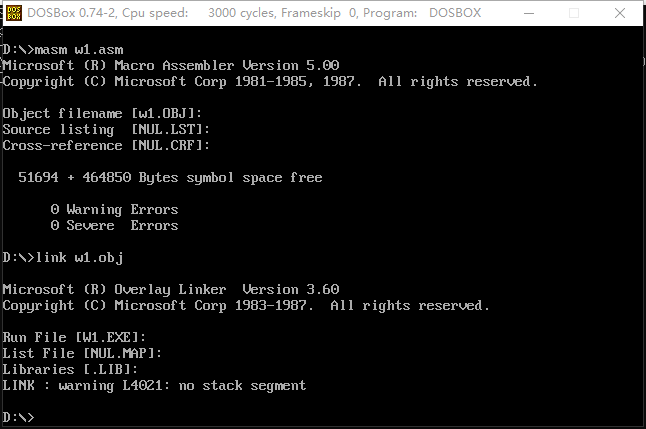
Task: Minimize the DOSBox window
Action: click(529, 14)
